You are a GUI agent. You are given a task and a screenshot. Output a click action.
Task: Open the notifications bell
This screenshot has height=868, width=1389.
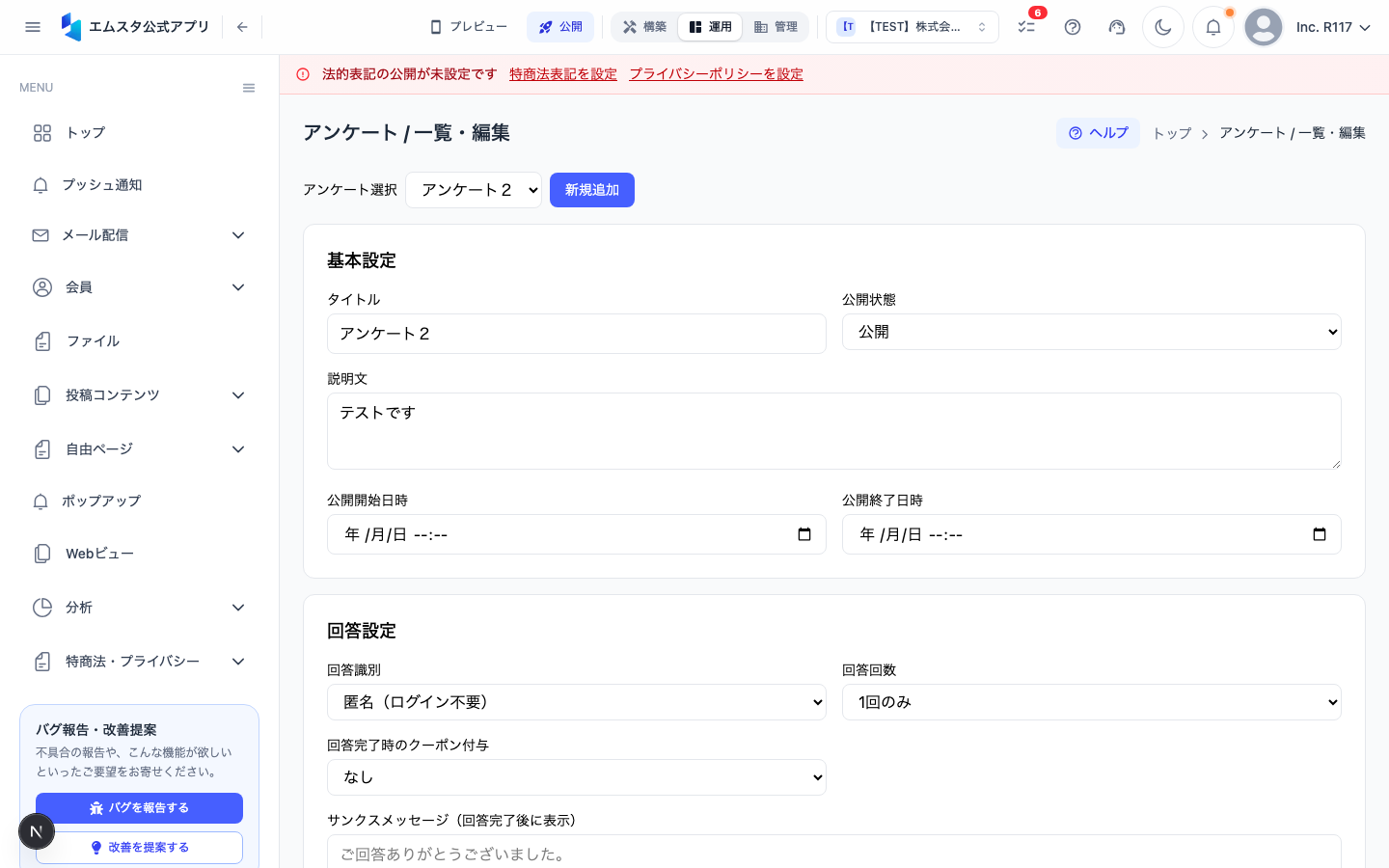1213,27
